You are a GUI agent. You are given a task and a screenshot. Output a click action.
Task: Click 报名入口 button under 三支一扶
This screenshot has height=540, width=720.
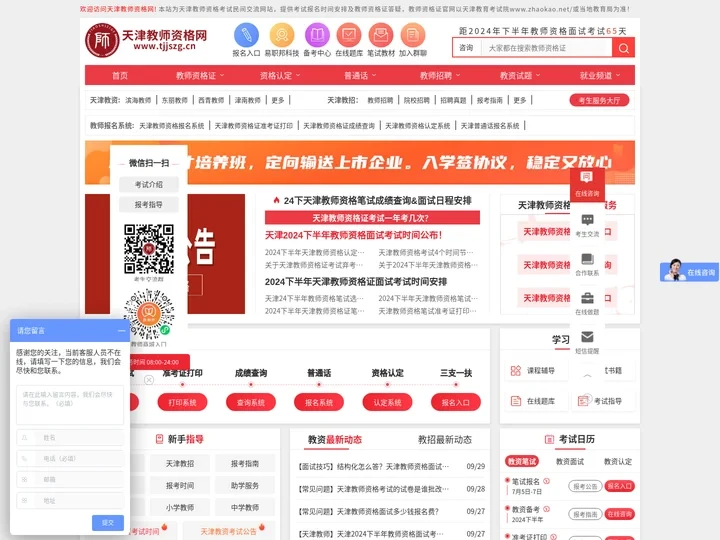[456, 402]
